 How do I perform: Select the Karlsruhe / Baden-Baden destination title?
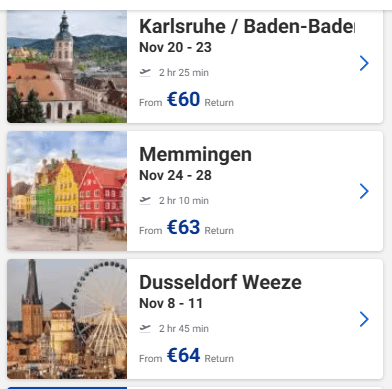[x=247, y=26]
